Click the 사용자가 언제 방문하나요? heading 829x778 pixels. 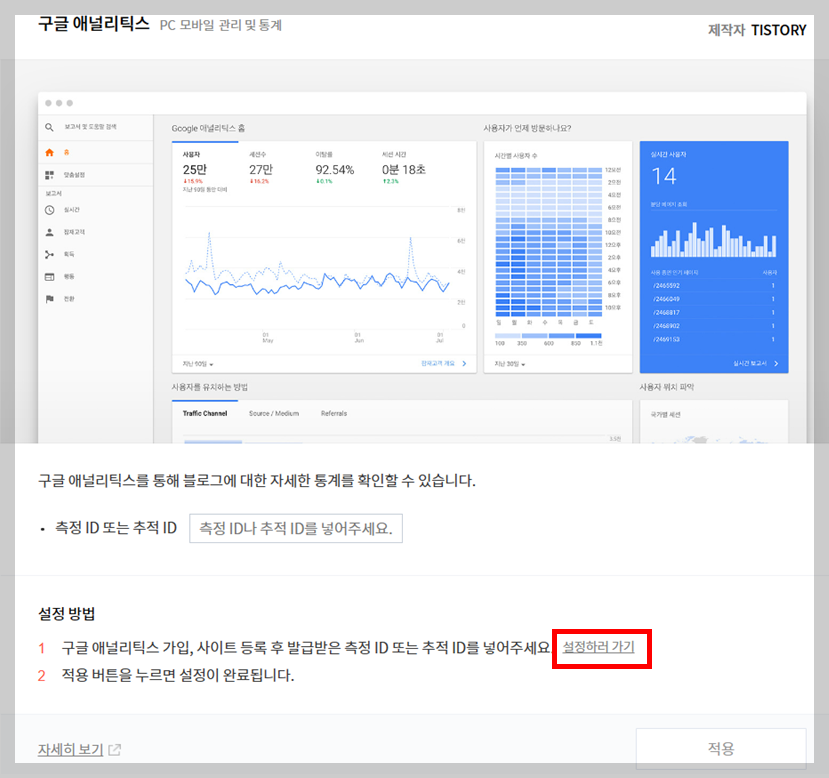(527, 128)
